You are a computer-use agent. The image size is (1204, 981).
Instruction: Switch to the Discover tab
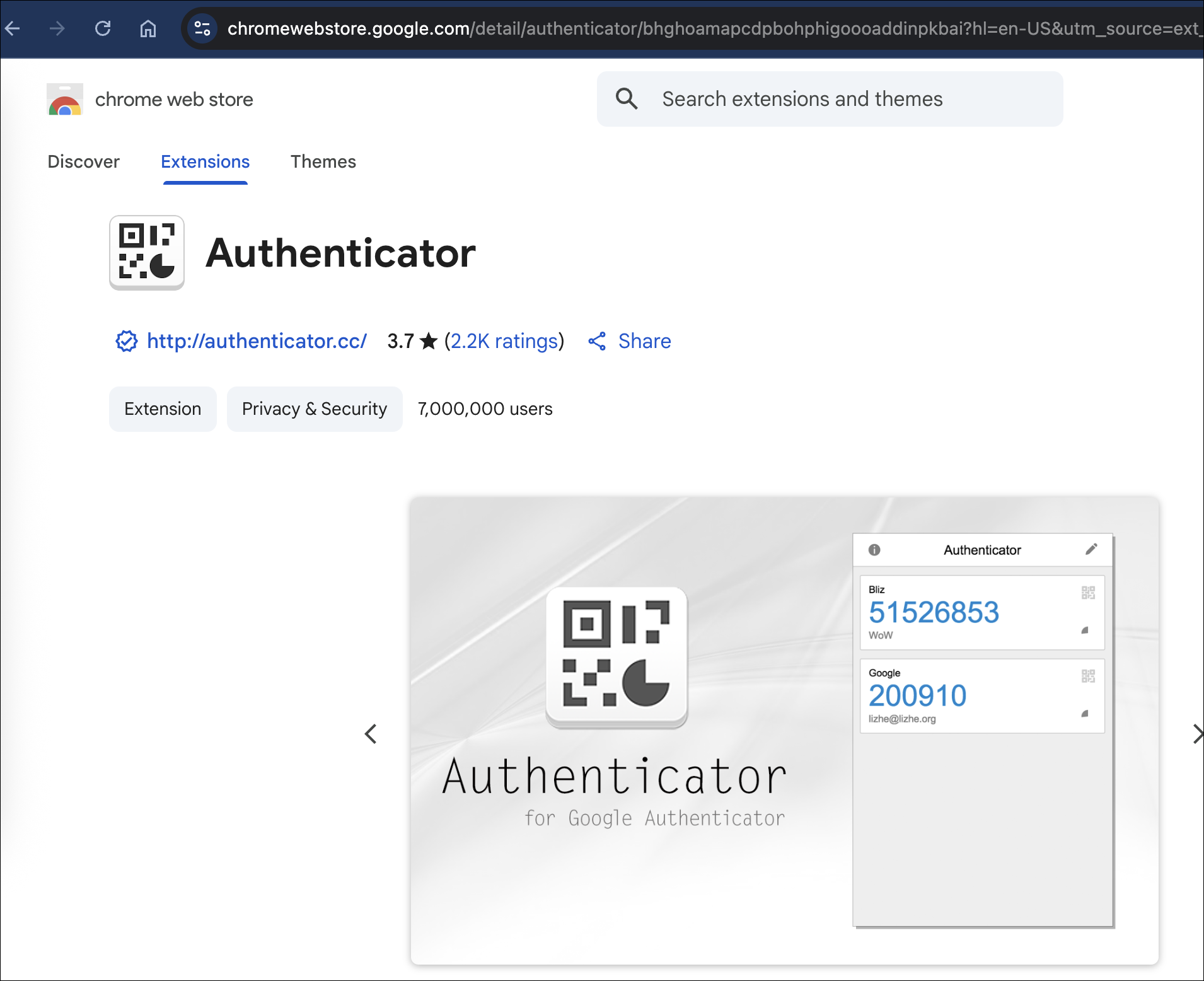(x=84, y=162)
